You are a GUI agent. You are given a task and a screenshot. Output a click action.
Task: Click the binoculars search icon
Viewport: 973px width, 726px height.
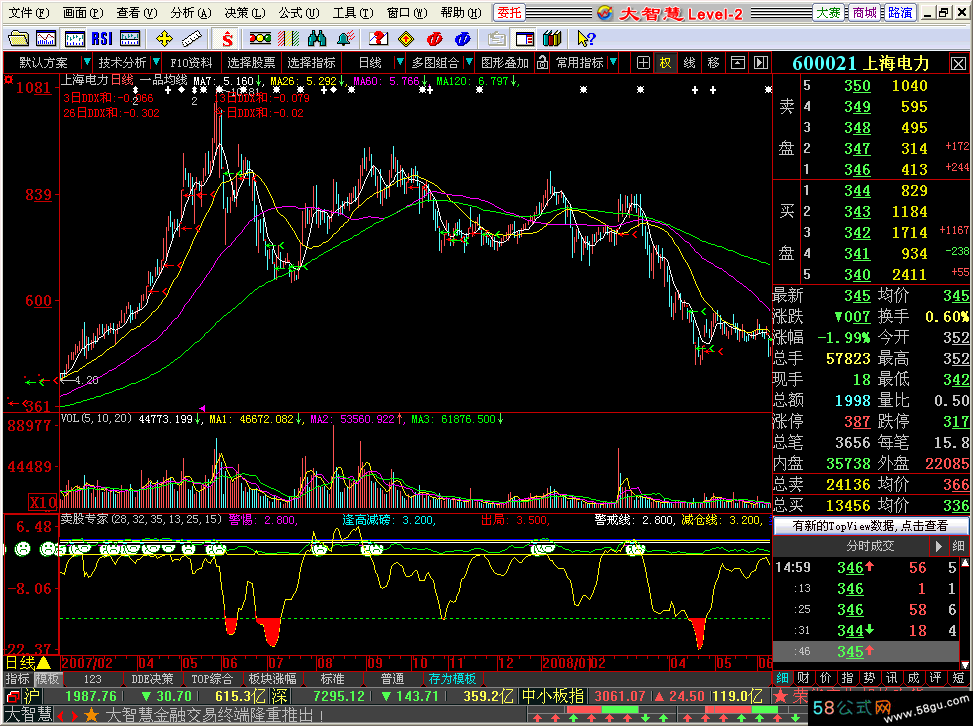tap(317, 39)
